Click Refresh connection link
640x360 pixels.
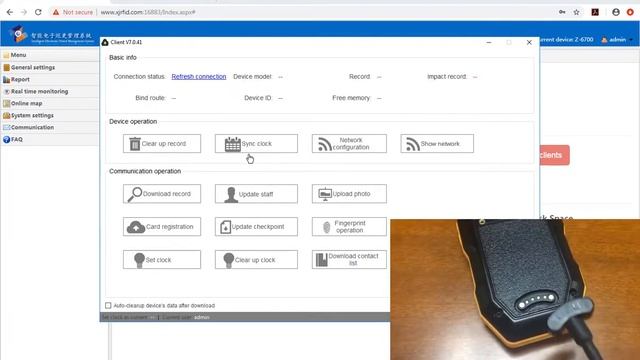[199, 77]
